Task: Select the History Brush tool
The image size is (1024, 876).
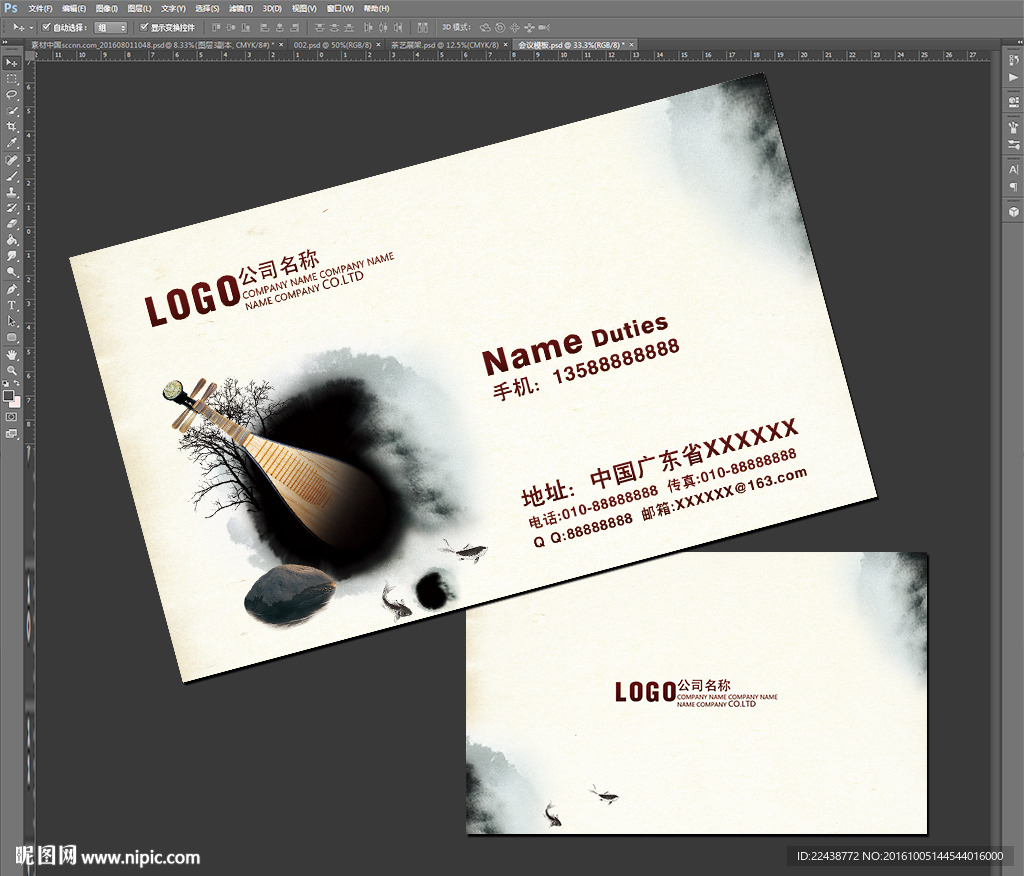Action: tap(12, 208)
